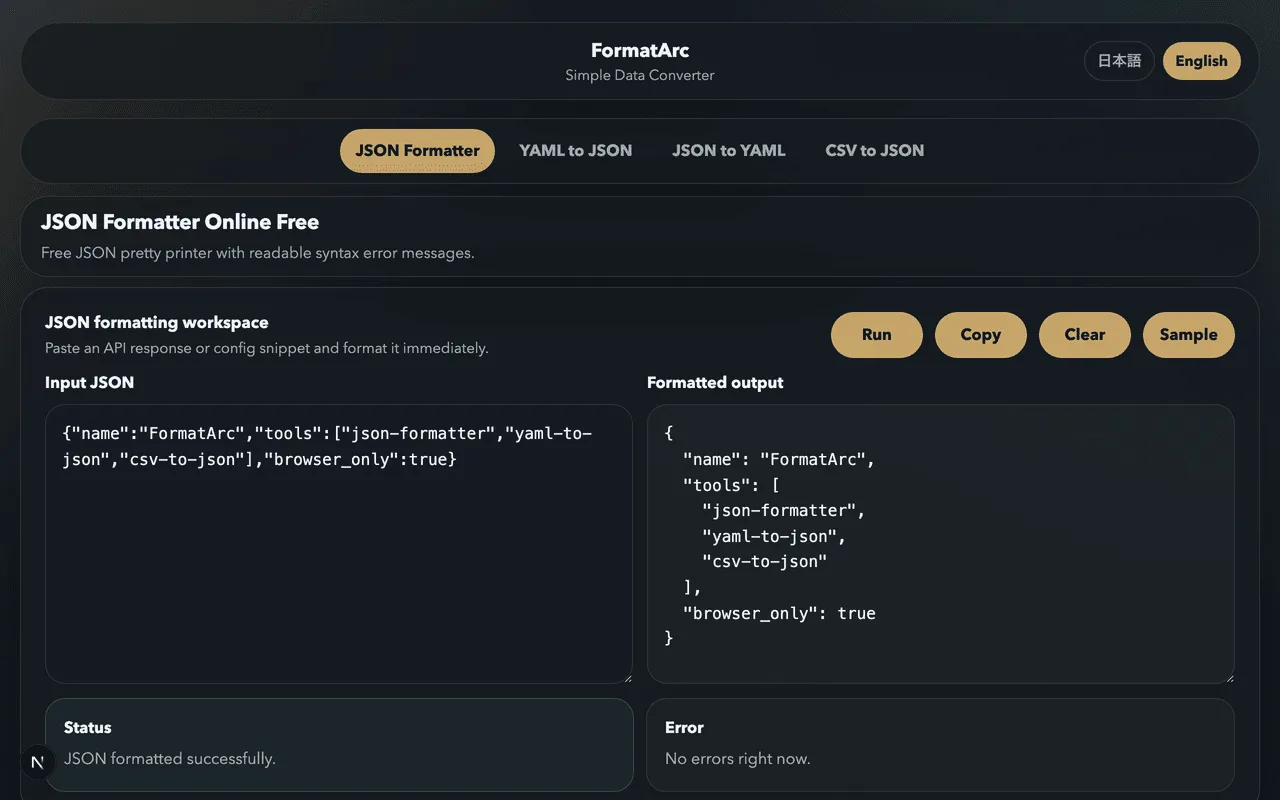Copy the formatted output

pos(980,335)
